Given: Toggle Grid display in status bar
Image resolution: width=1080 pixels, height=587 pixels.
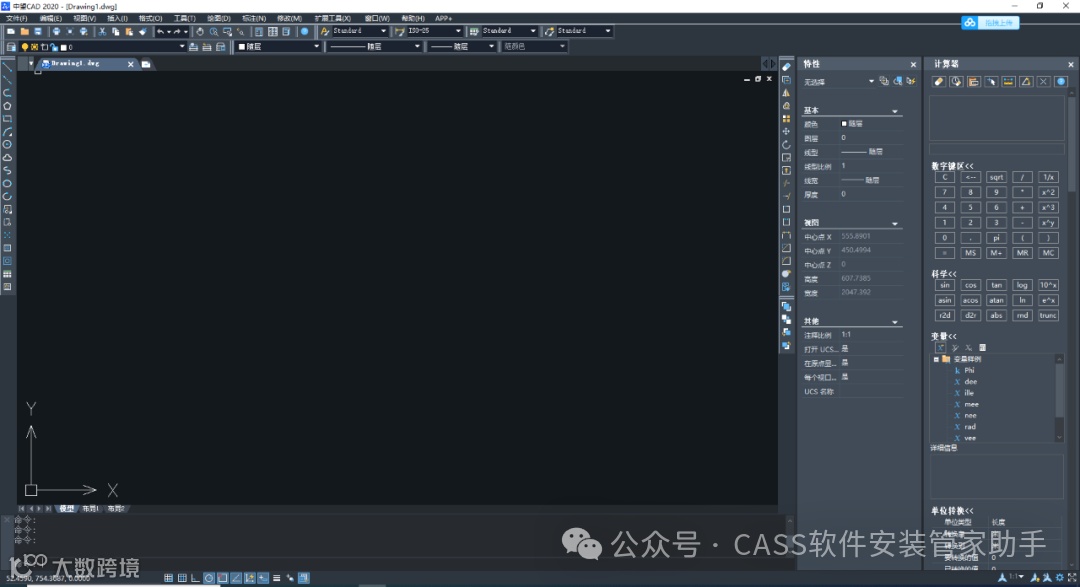Looking at the screenshot, I should pos(182,578).
